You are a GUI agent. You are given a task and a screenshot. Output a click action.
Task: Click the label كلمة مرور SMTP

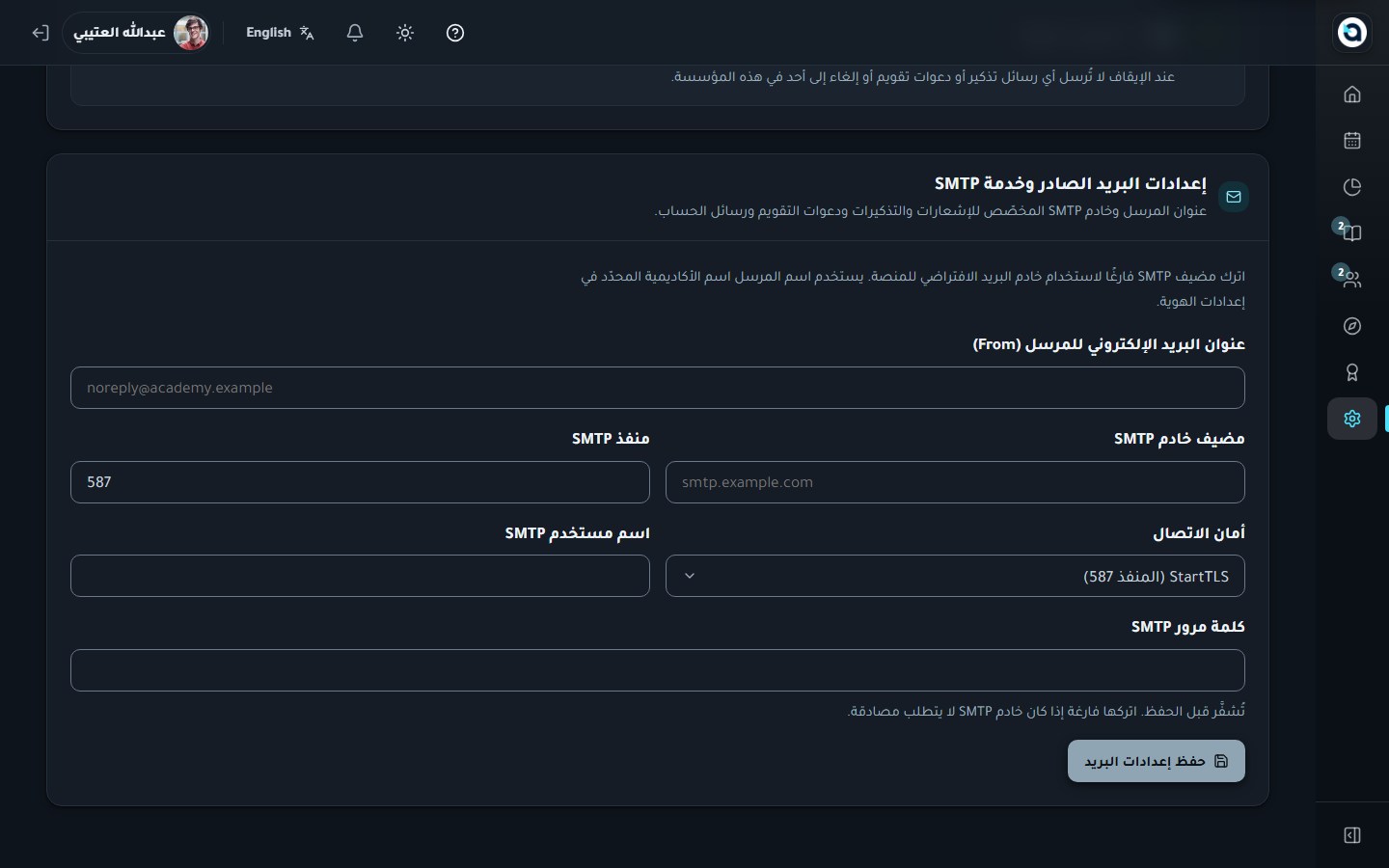[x=1187, y=627]
